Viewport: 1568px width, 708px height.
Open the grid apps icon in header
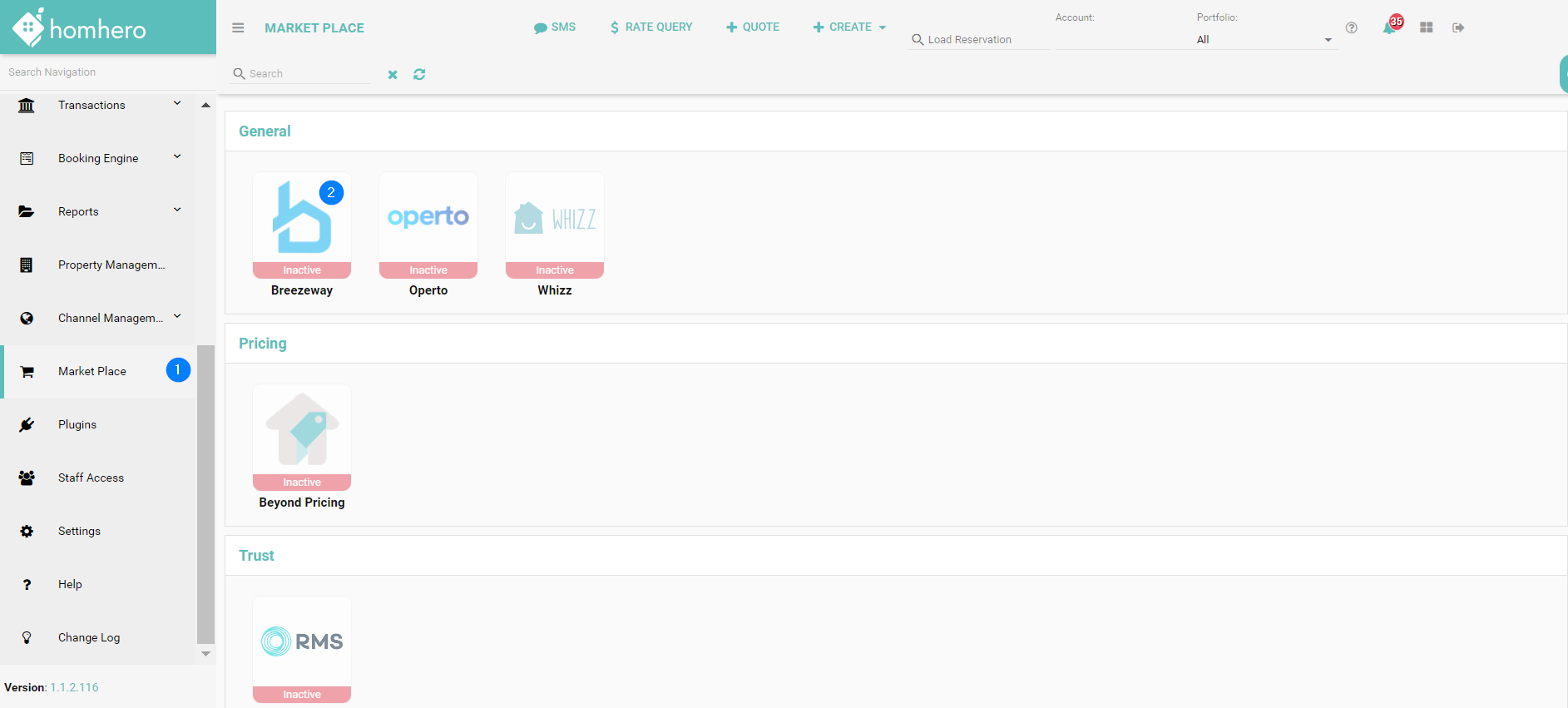1427,27
